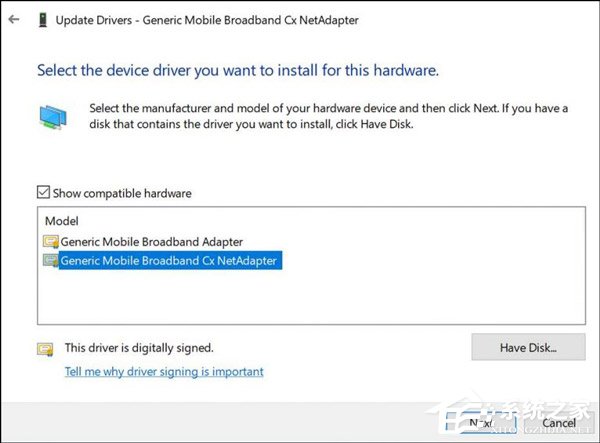Click the digitally signed certificate icon
The height and width of the screenshot is (443, 600).
click(45, 349)
